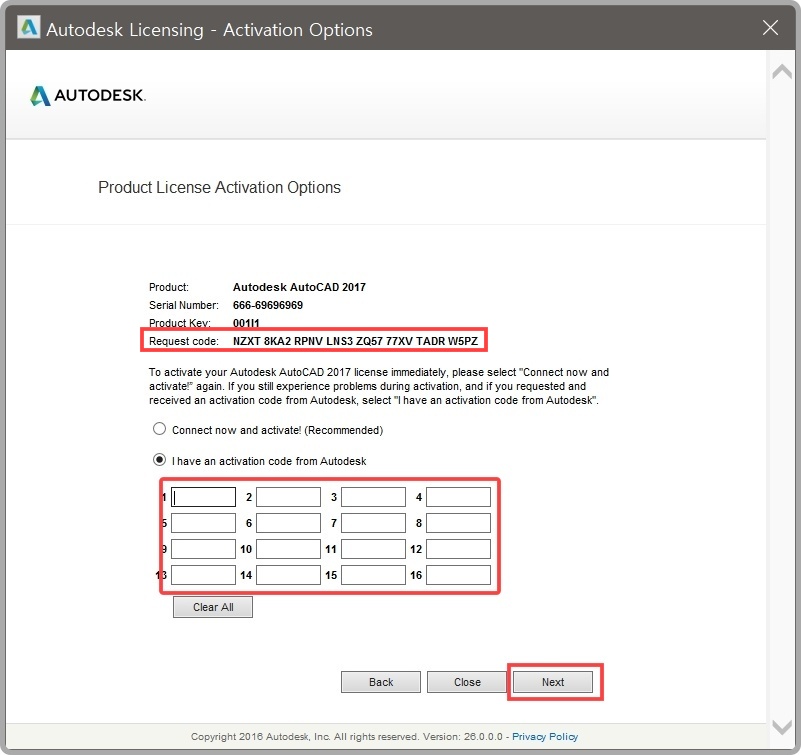Click Product License Activation Options heading

click(219, 187)
